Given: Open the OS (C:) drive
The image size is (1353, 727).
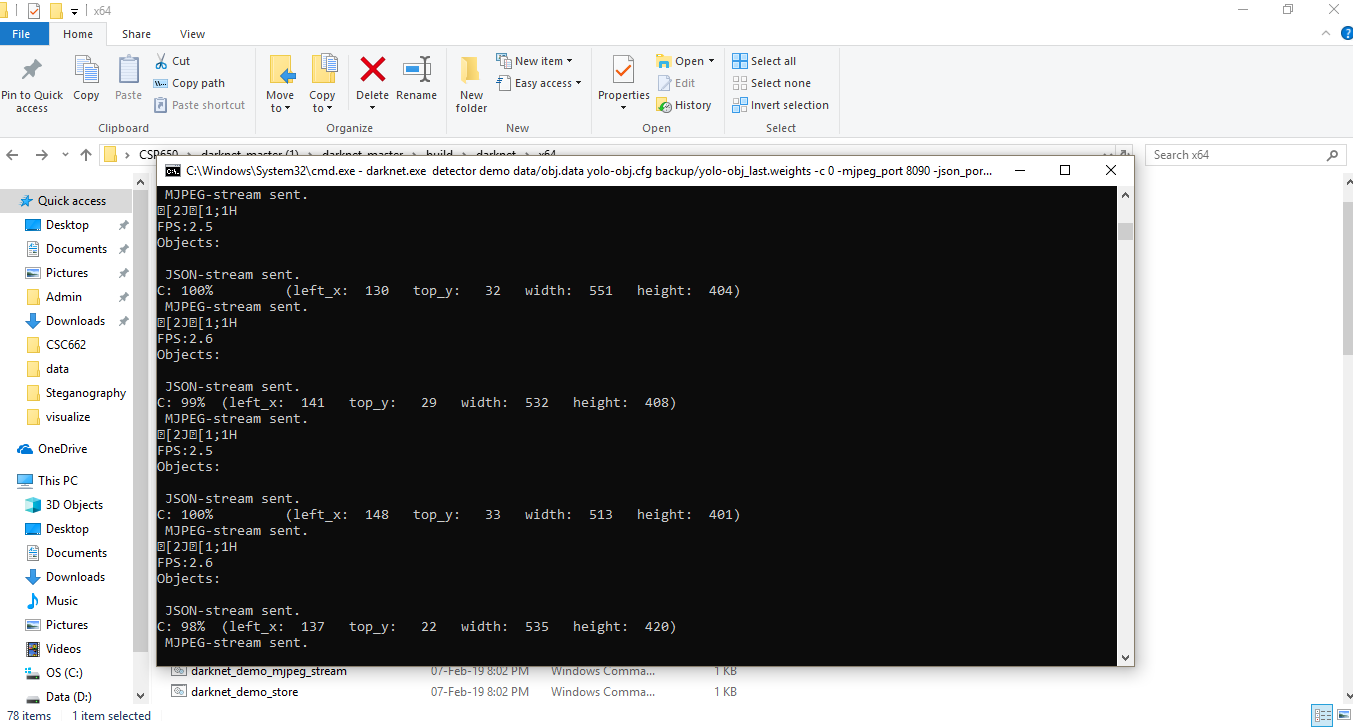Looking at the screenshot, I should (x=64, y=673).
